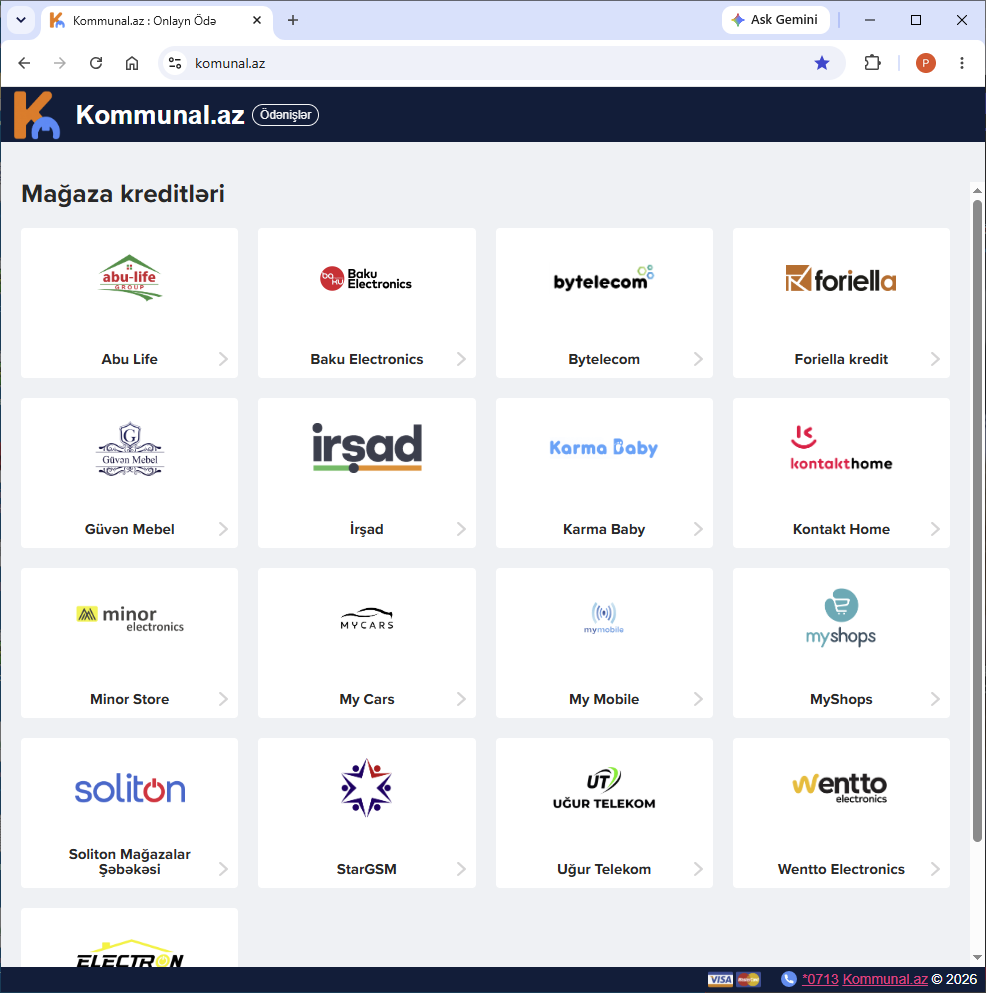This screenshot has height=993, width=986.
Task: Click the Ödənişlər button in header
Action: [286, 115]
